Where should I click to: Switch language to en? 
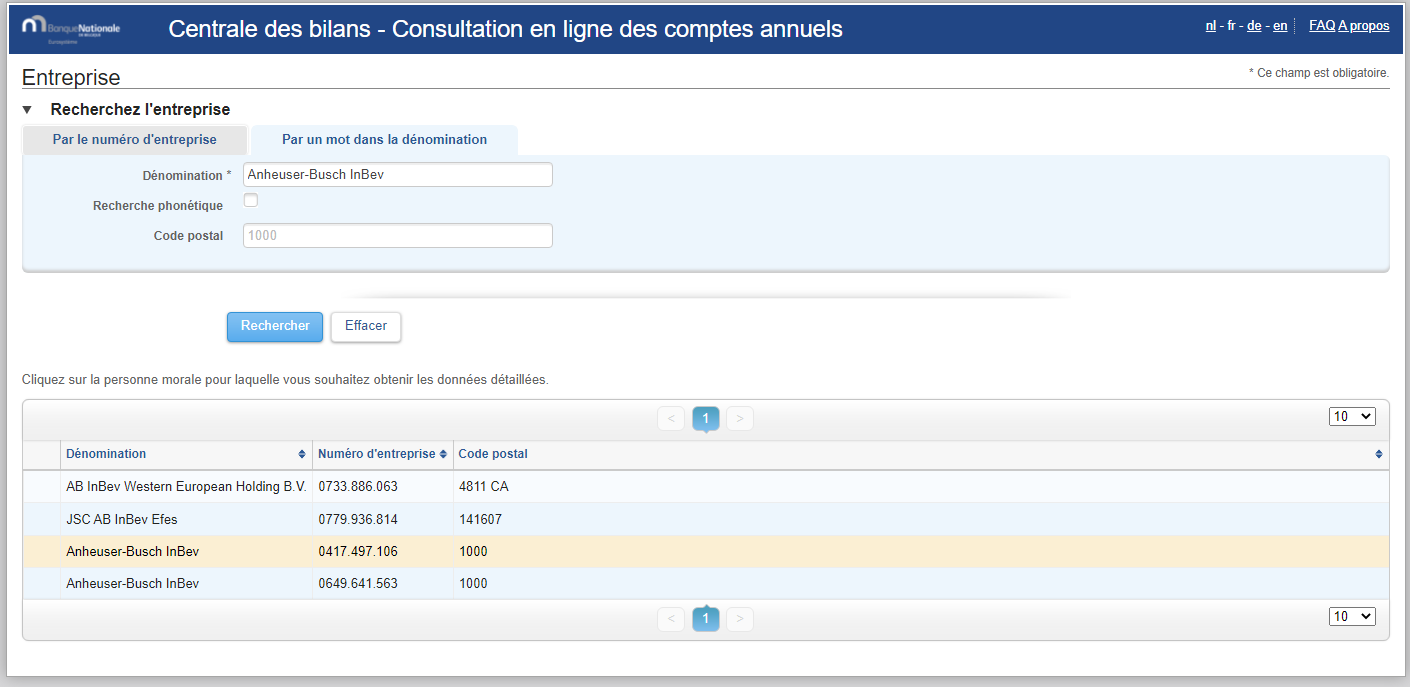1280,26
